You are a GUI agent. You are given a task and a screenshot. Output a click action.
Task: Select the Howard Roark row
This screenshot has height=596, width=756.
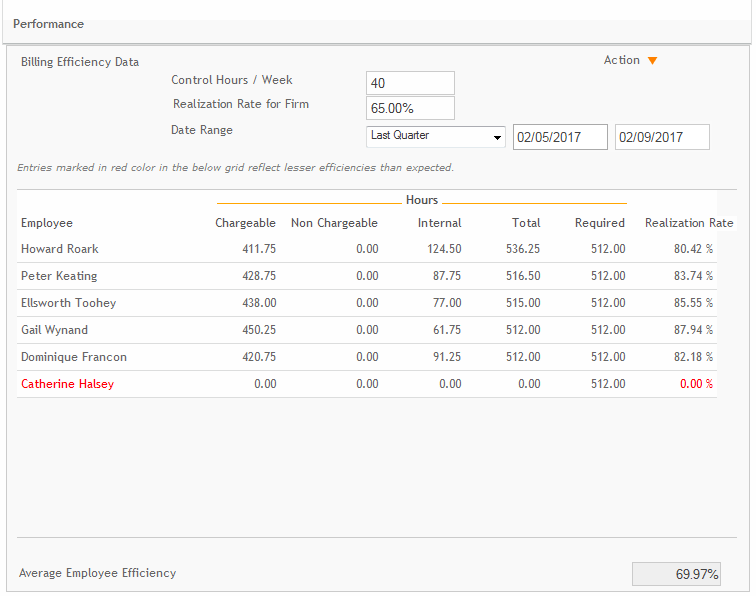click(367, 249)
